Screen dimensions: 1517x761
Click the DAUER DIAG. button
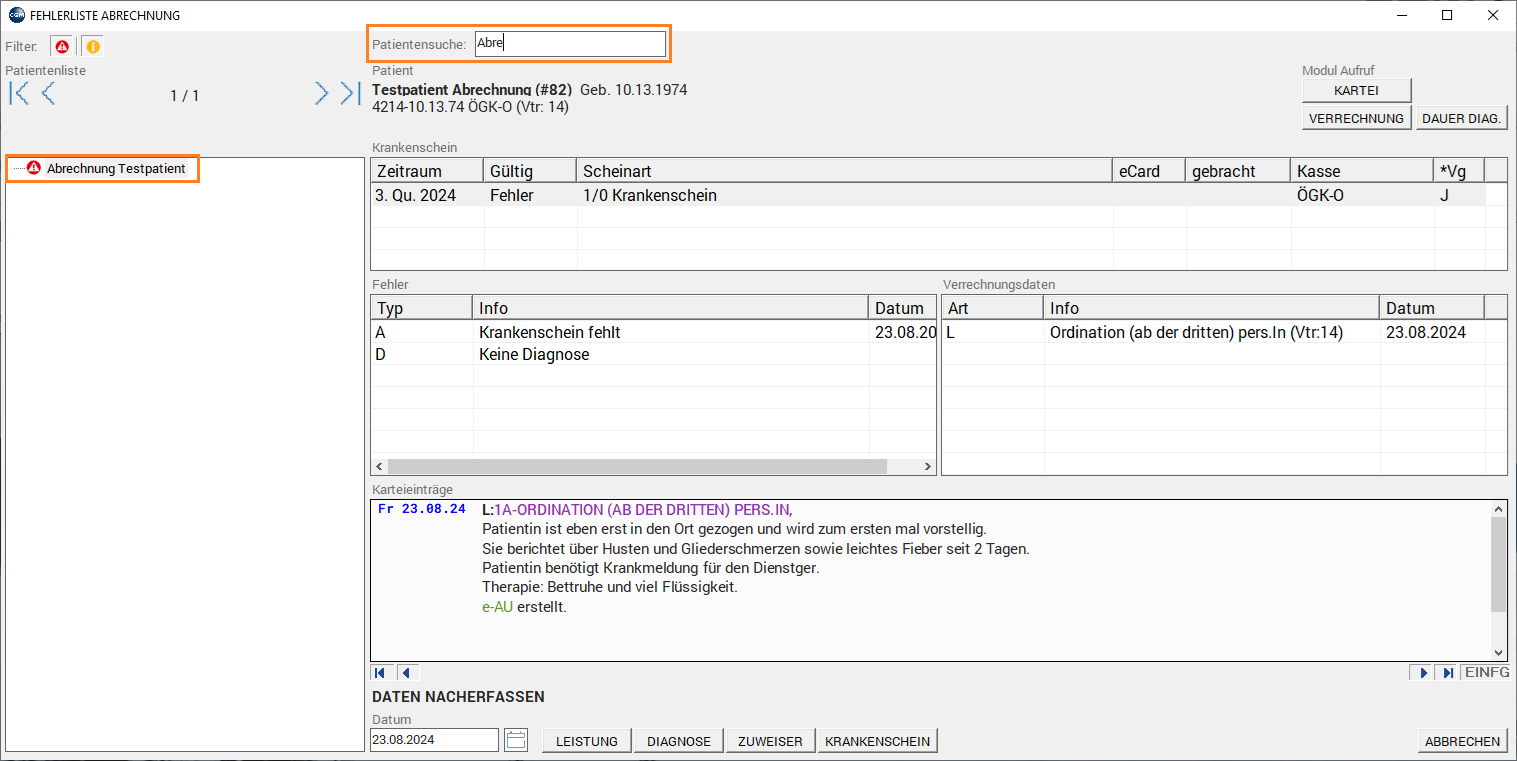1461,118
